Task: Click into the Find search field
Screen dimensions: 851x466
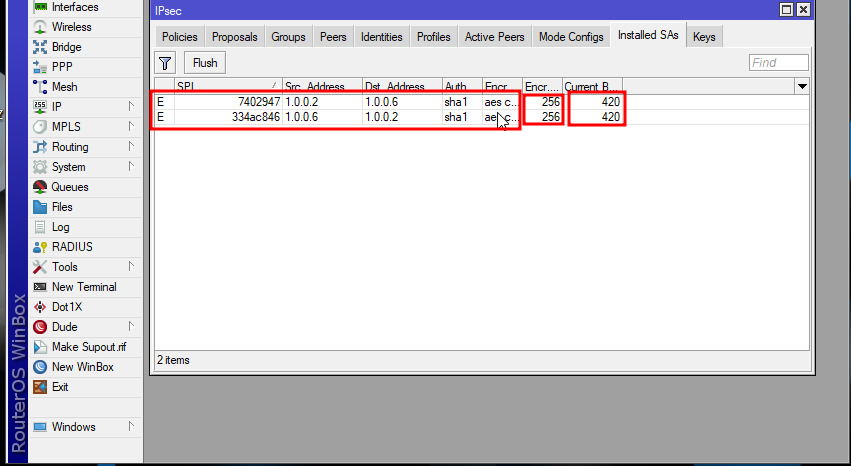Action: click(x=778, y=63)
